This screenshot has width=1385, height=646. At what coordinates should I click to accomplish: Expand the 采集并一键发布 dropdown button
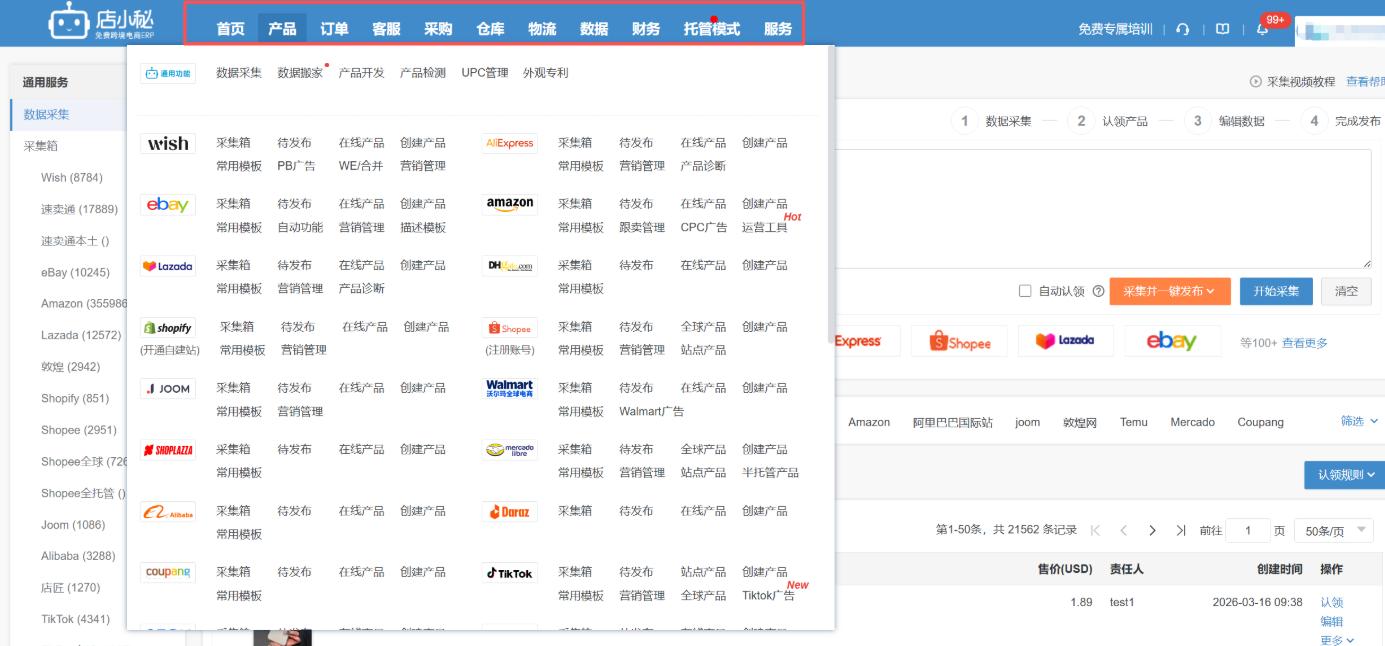click(1168, 291)
